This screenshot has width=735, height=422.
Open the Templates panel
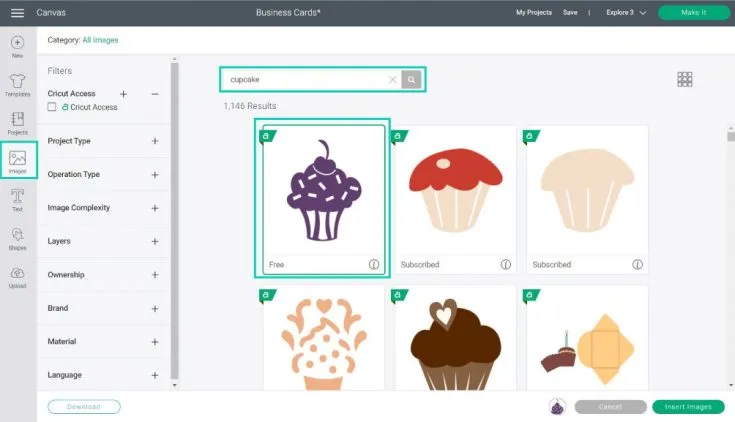click(x=17, y=84)
